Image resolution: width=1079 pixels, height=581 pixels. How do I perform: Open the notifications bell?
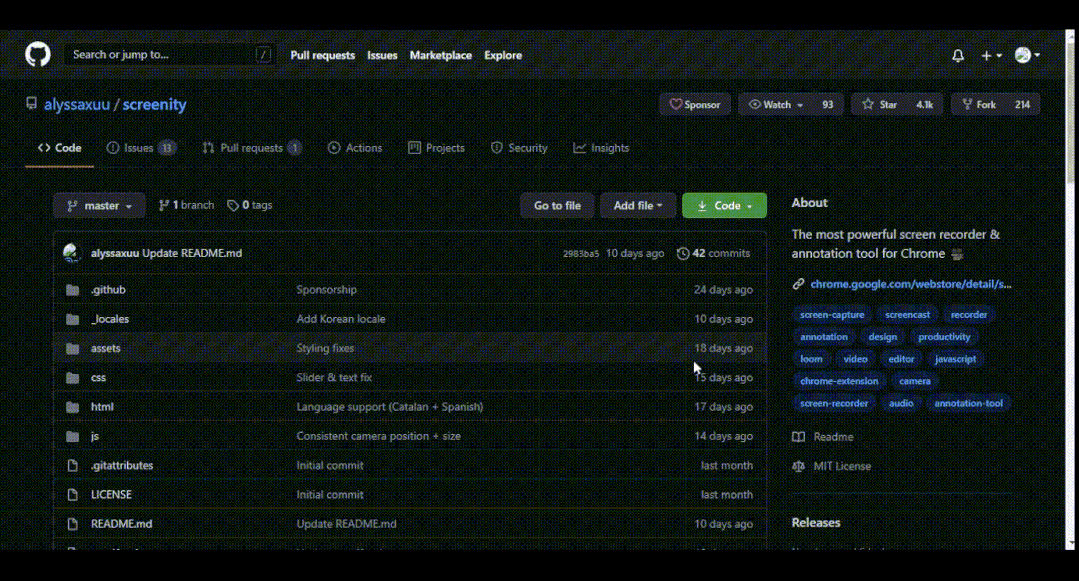(958, 56)
